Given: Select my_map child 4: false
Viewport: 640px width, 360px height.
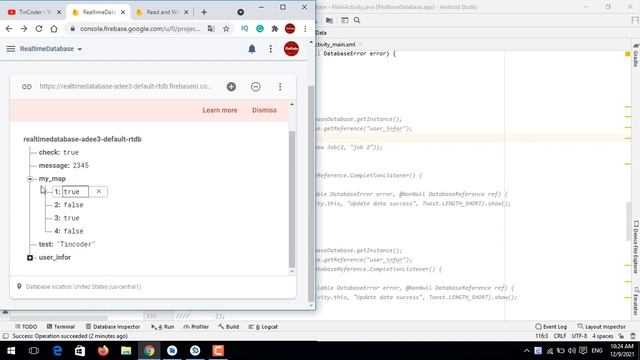Looking at the screenshot, I should [x=69, y=231].
